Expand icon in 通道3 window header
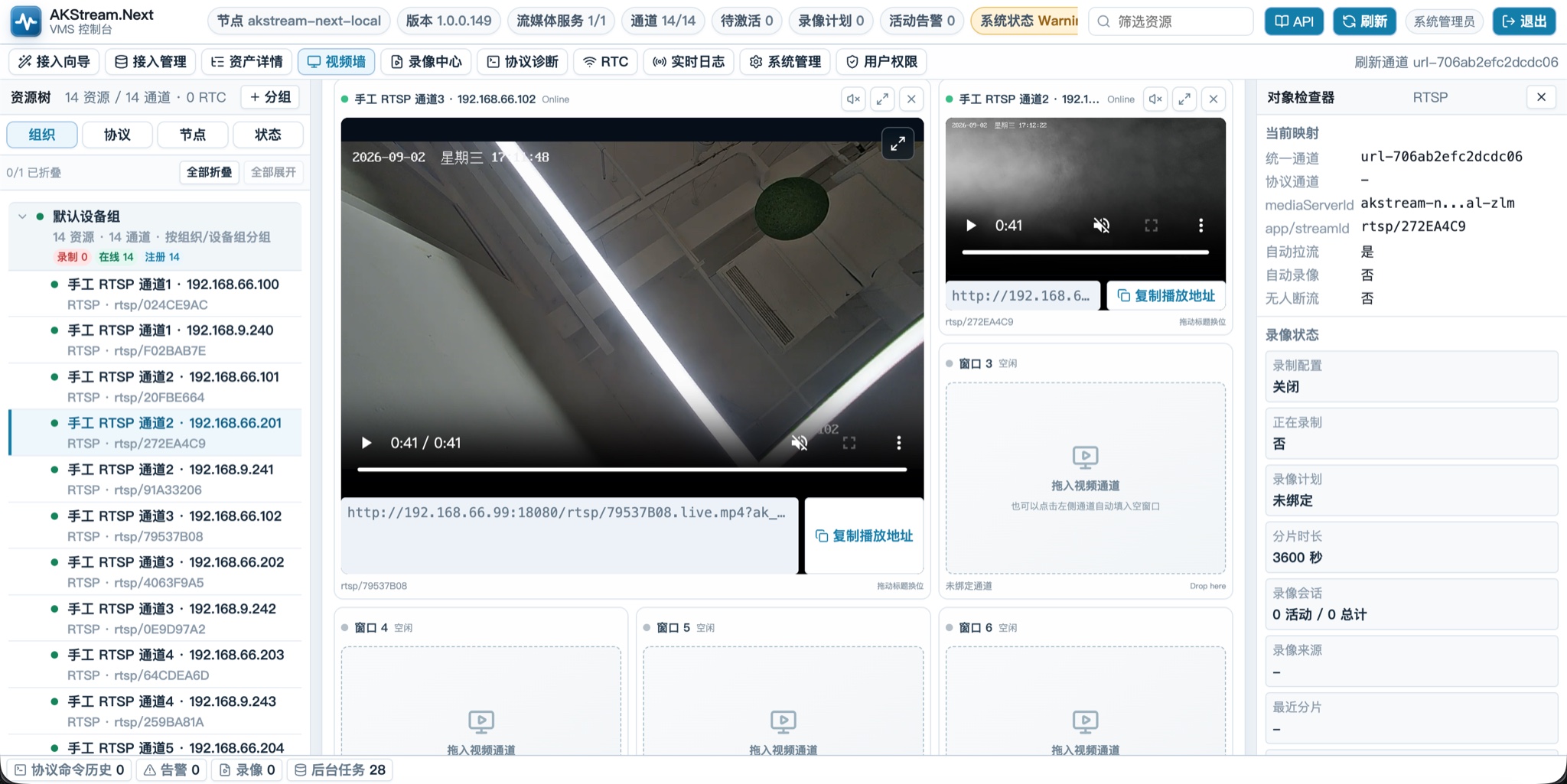The width and height of the screenshot is (1567, 784). tap(882, 99)
